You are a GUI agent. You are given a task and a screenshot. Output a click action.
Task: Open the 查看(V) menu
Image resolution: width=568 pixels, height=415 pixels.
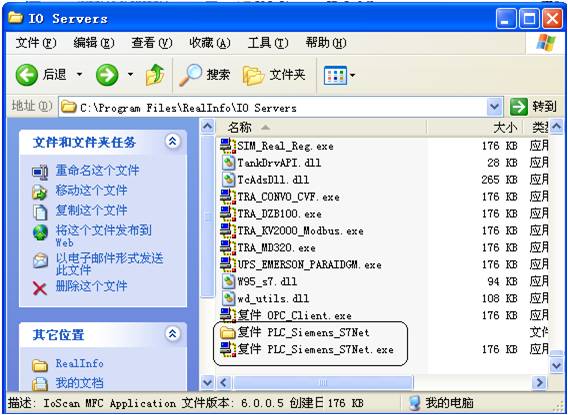pos(151,43)
